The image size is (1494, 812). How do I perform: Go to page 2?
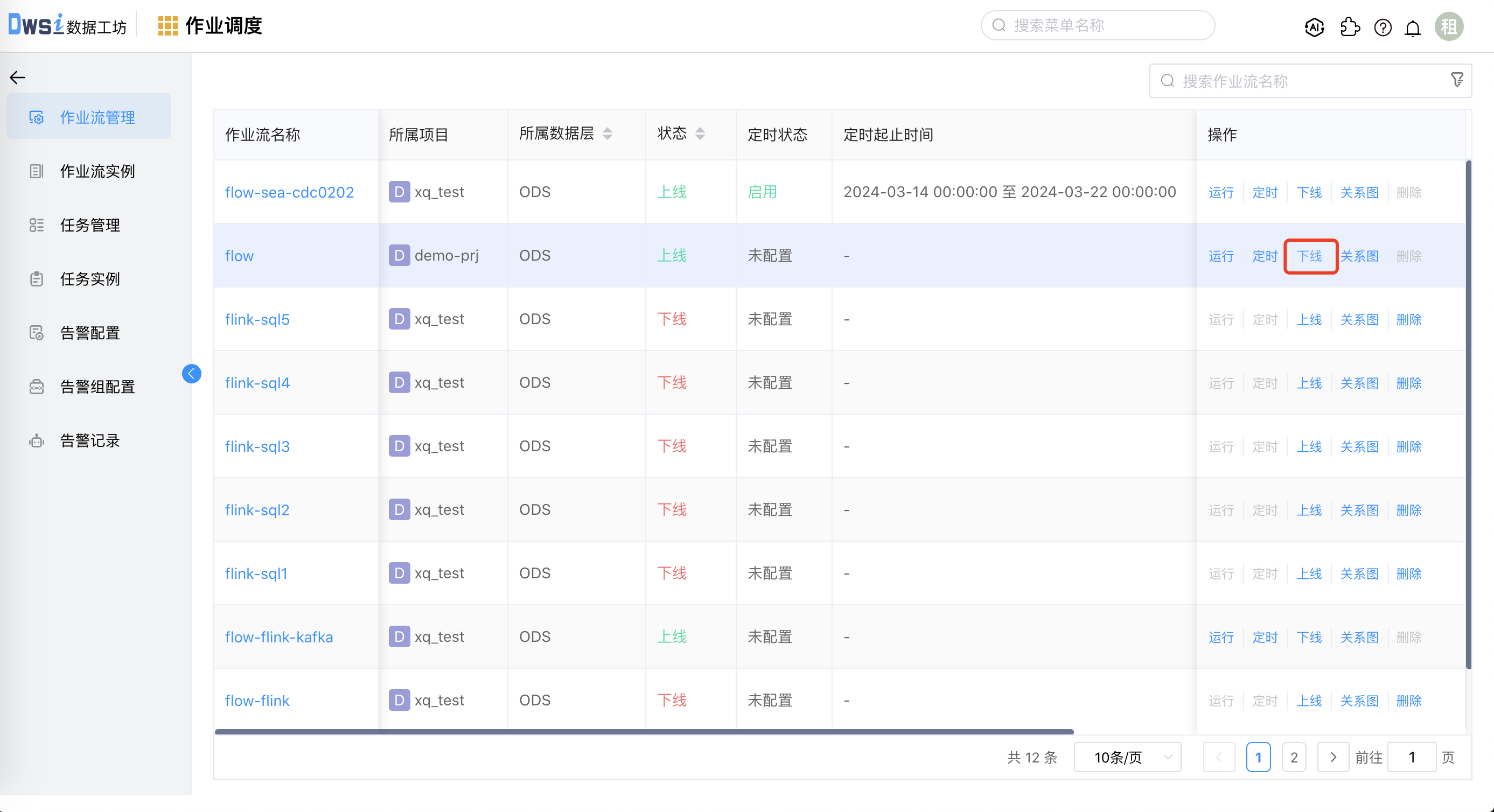pyautogui.click(x=1294, y=757)
